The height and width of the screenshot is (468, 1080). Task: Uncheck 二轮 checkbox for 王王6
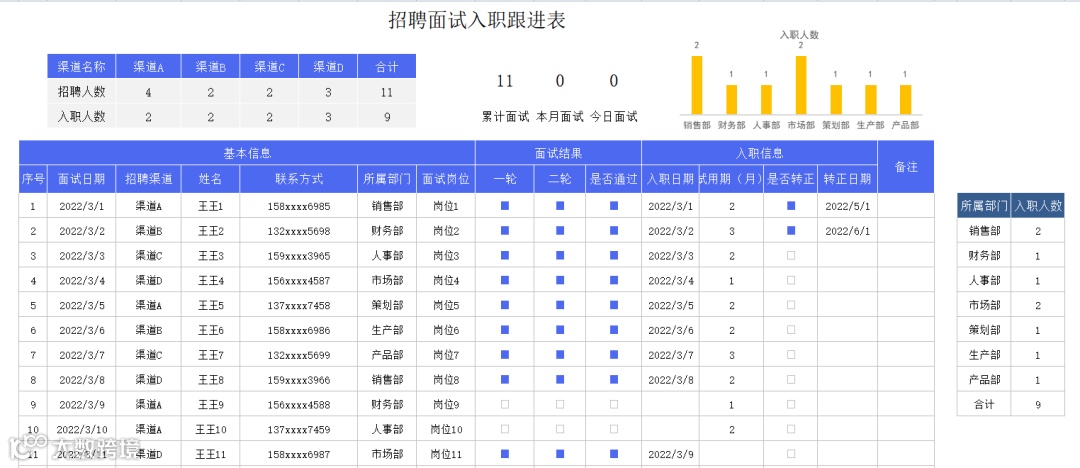click(560, 330)
